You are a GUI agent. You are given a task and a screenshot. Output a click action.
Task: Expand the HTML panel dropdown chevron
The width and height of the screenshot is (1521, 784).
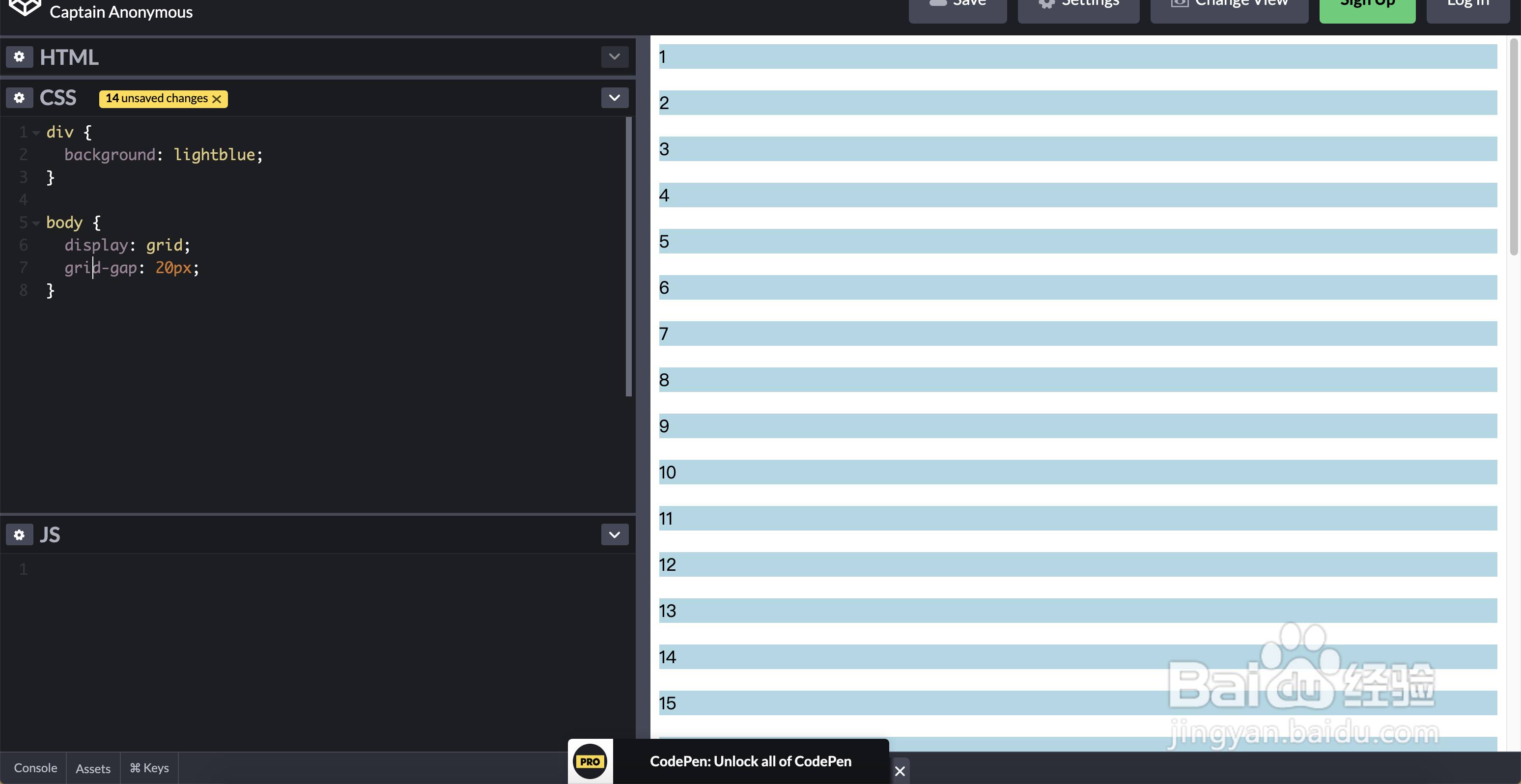614,56
